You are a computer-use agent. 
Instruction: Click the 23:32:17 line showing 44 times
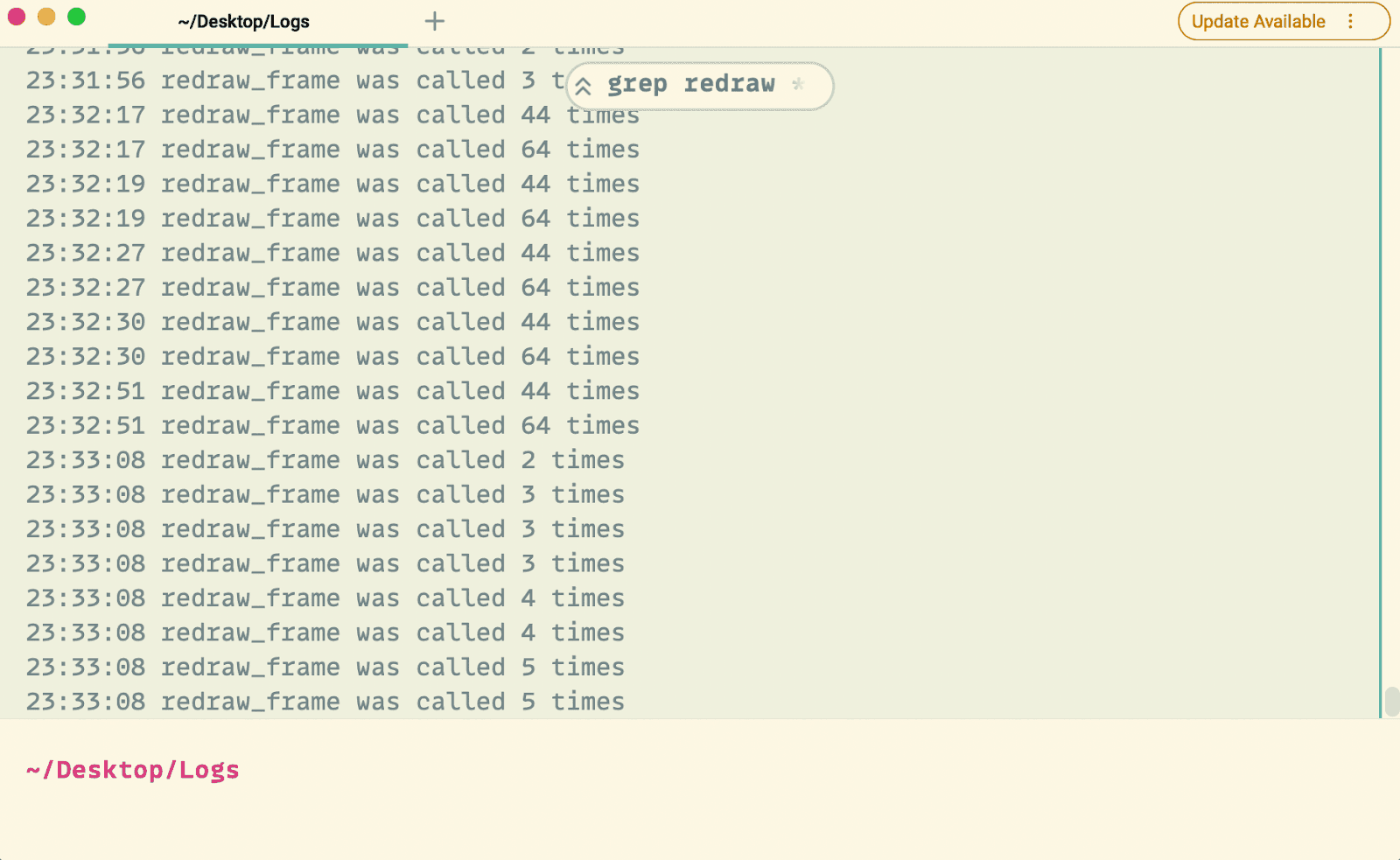pyautogui.click(x=332, y=115)
